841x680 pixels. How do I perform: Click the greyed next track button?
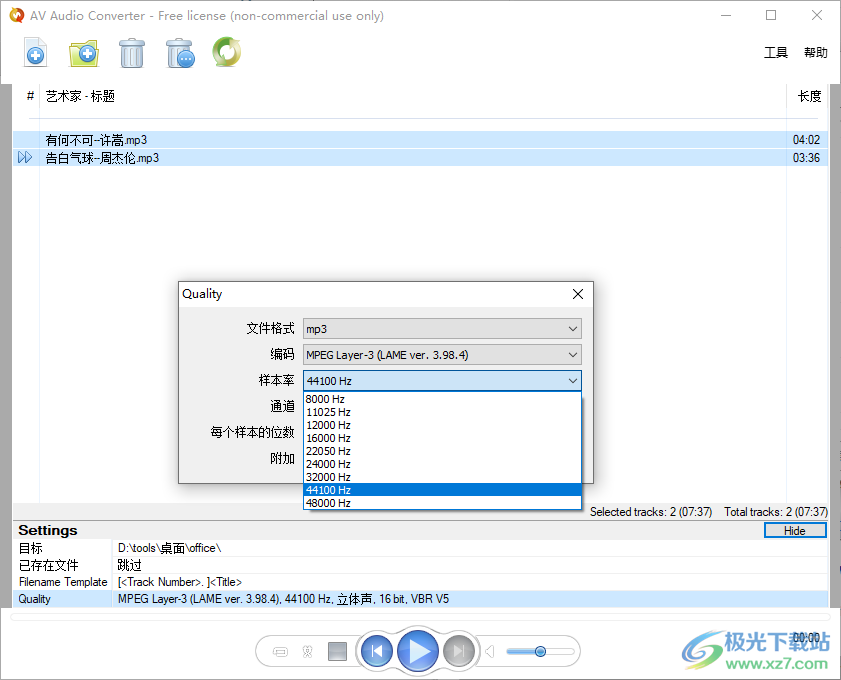tap(459, 651)
